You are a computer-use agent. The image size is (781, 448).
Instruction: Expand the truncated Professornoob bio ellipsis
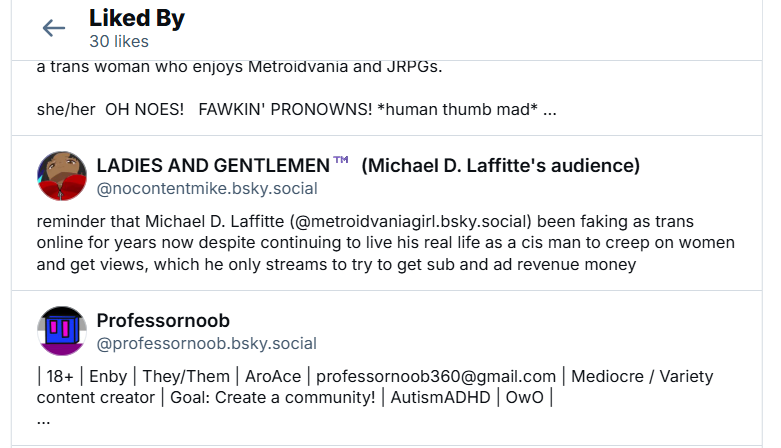pos(44,420)
